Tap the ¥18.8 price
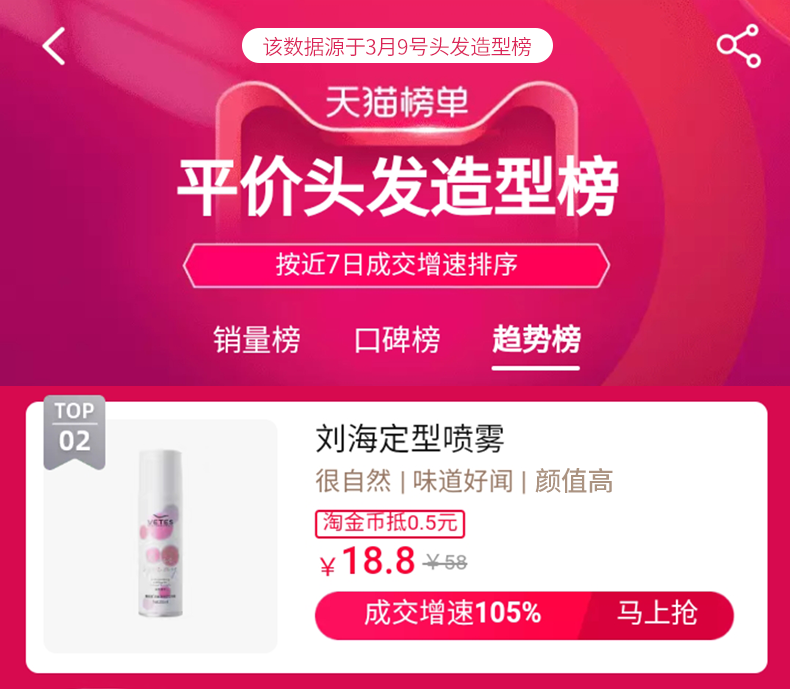 pyautogui.click(x=368, y=561)
